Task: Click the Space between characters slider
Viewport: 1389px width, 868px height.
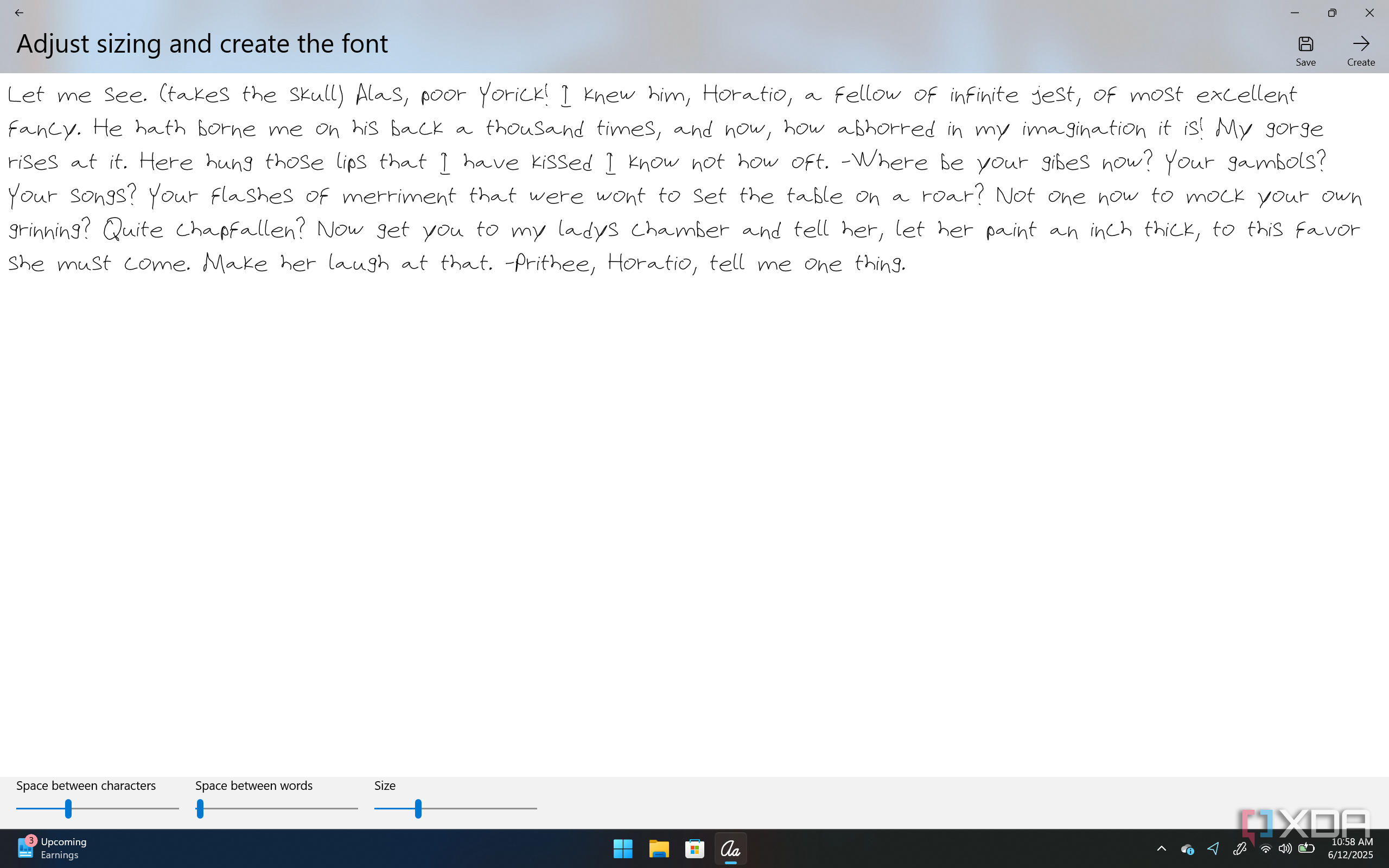Action: [x=68, y=808]
